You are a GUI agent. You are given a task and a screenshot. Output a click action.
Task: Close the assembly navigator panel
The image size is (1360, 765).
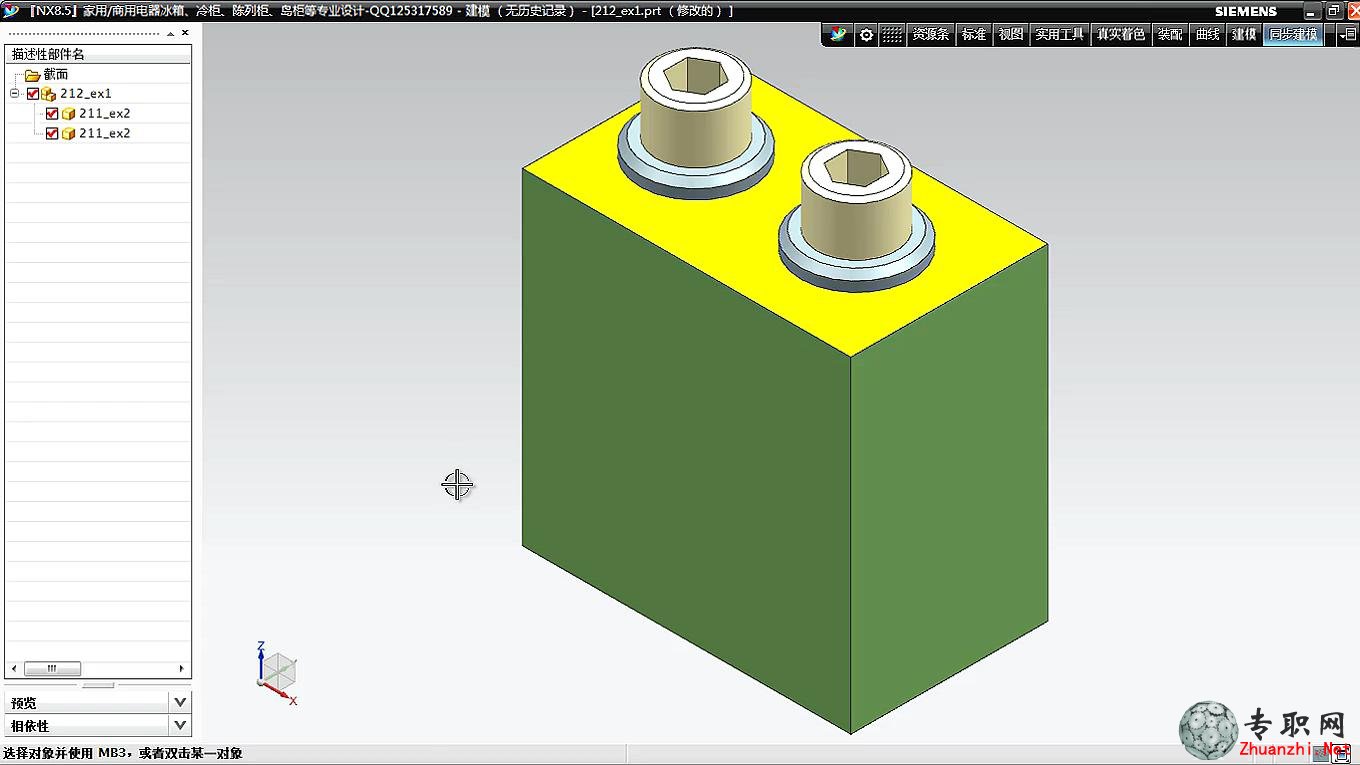[x=184, y=33]
